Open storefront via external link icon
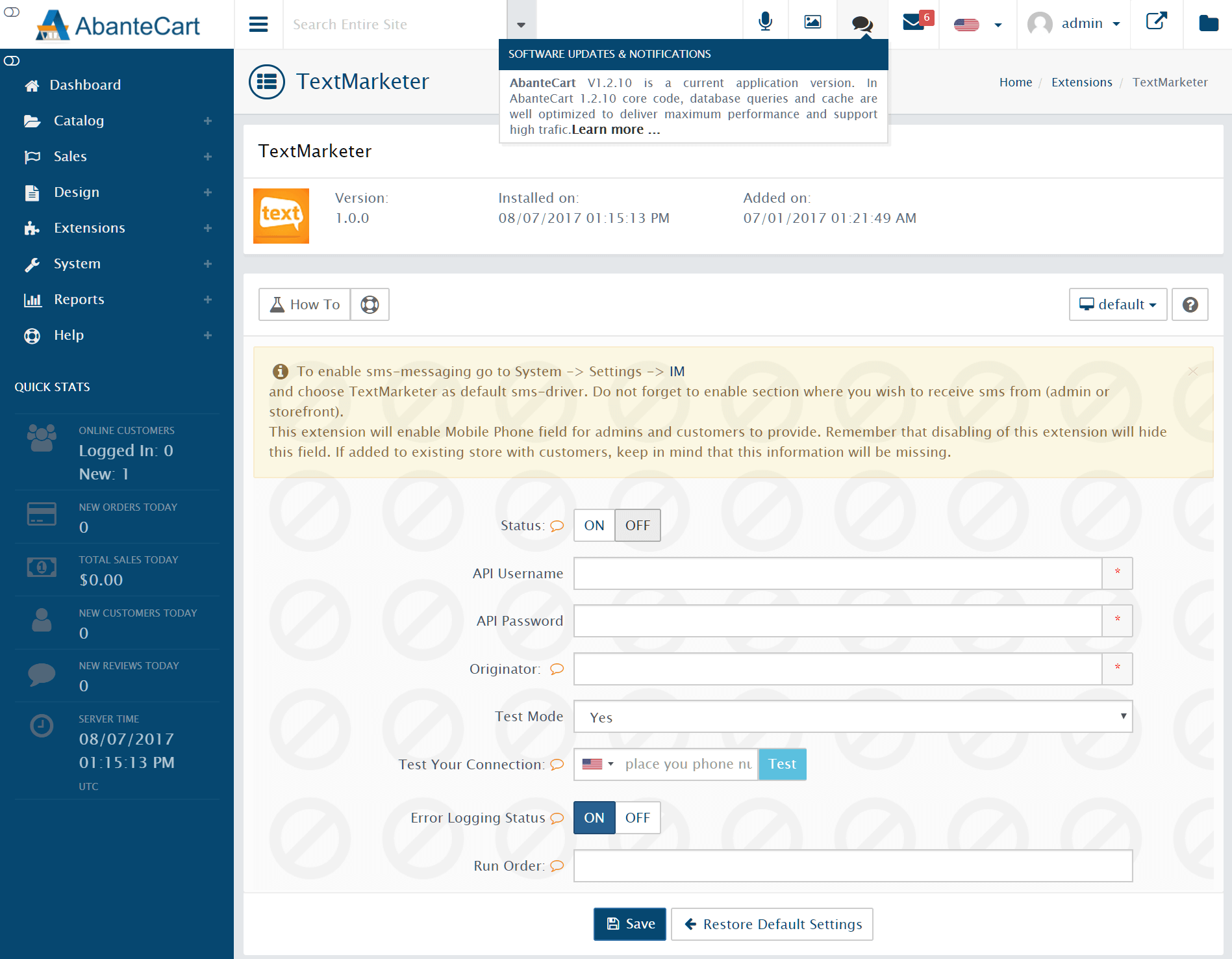 tap(1156, 21)
